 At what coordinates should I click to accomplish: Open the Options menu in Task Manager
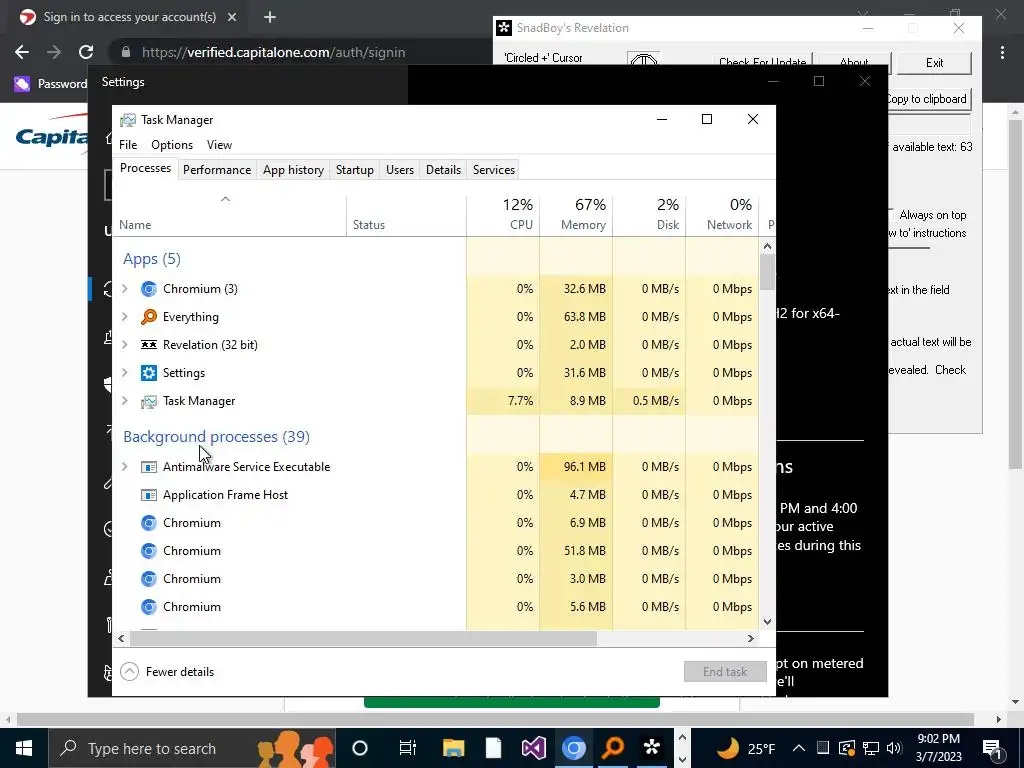(172, 145)
